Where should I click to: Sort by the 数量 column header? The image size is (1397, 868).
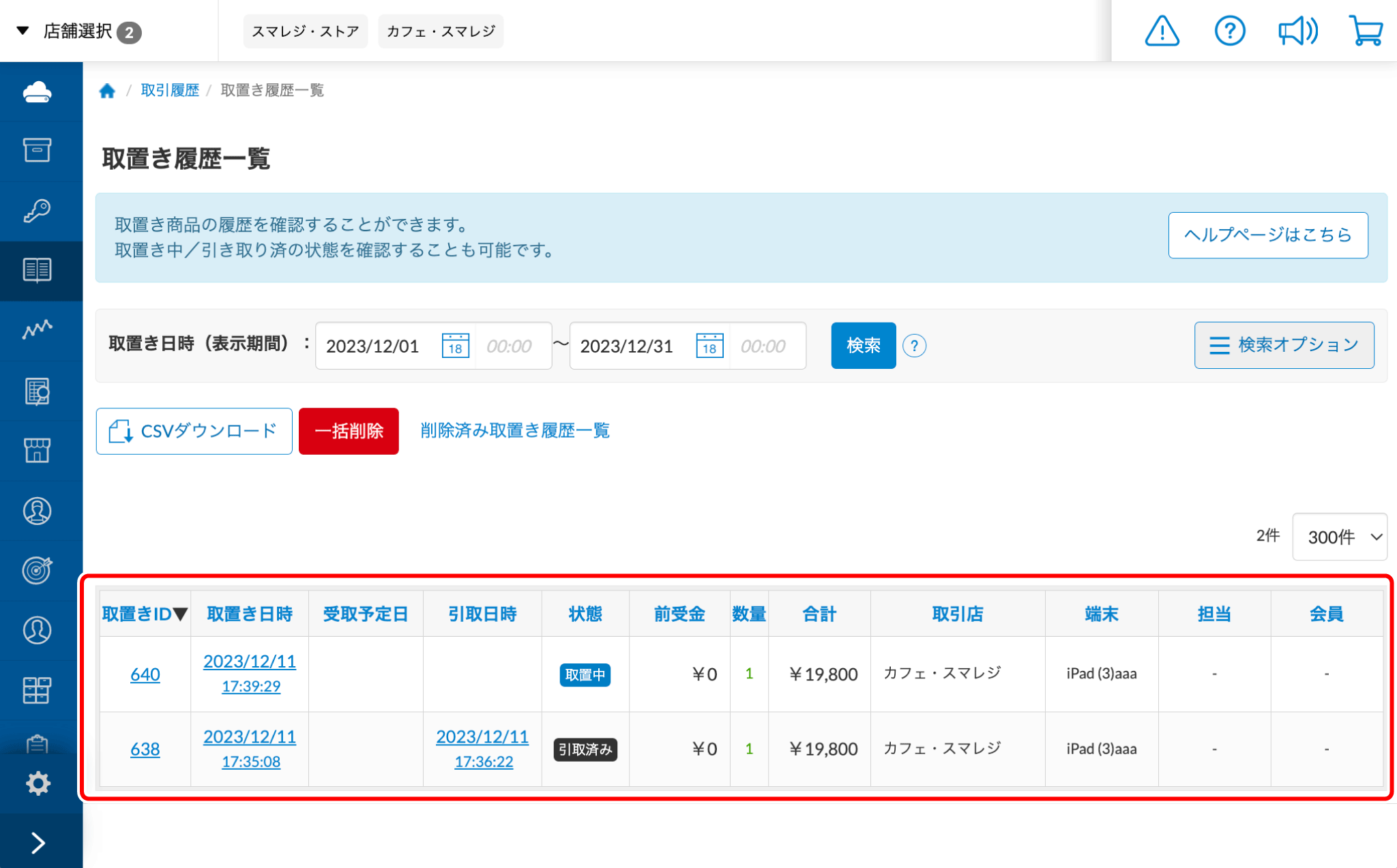click(749, 614)
